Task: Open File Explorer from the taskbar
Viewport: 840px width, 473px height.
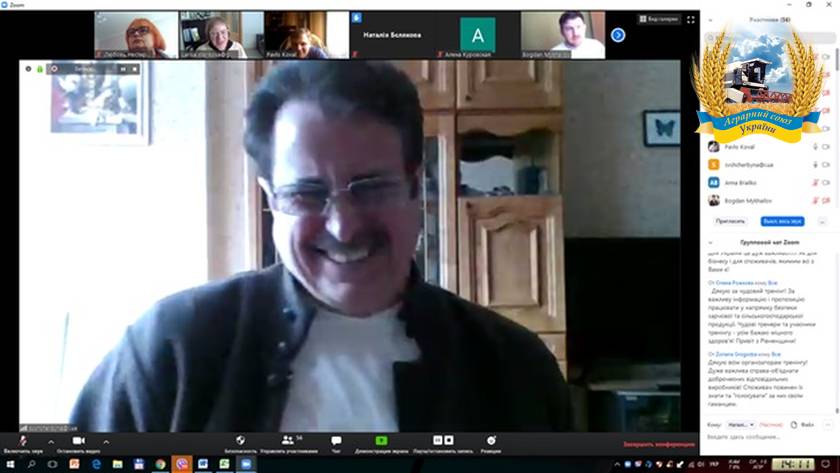Action: click(117, 464)
